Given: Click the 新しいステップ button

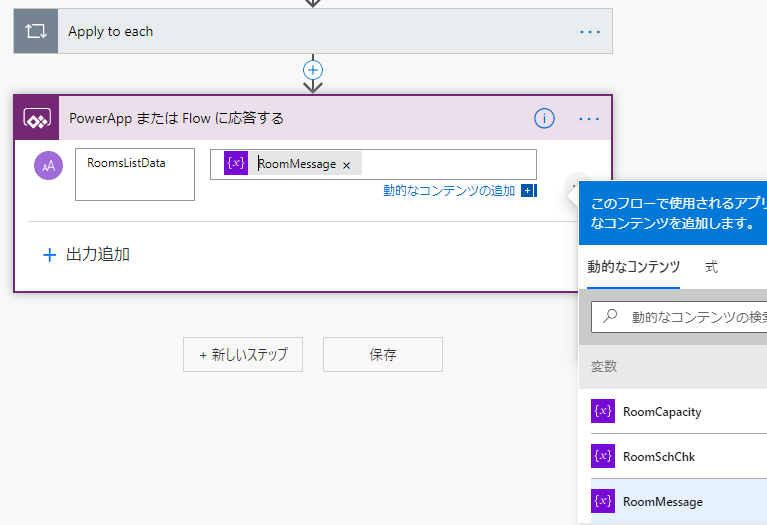Looking at the screenshot, I should pos(243,354).
